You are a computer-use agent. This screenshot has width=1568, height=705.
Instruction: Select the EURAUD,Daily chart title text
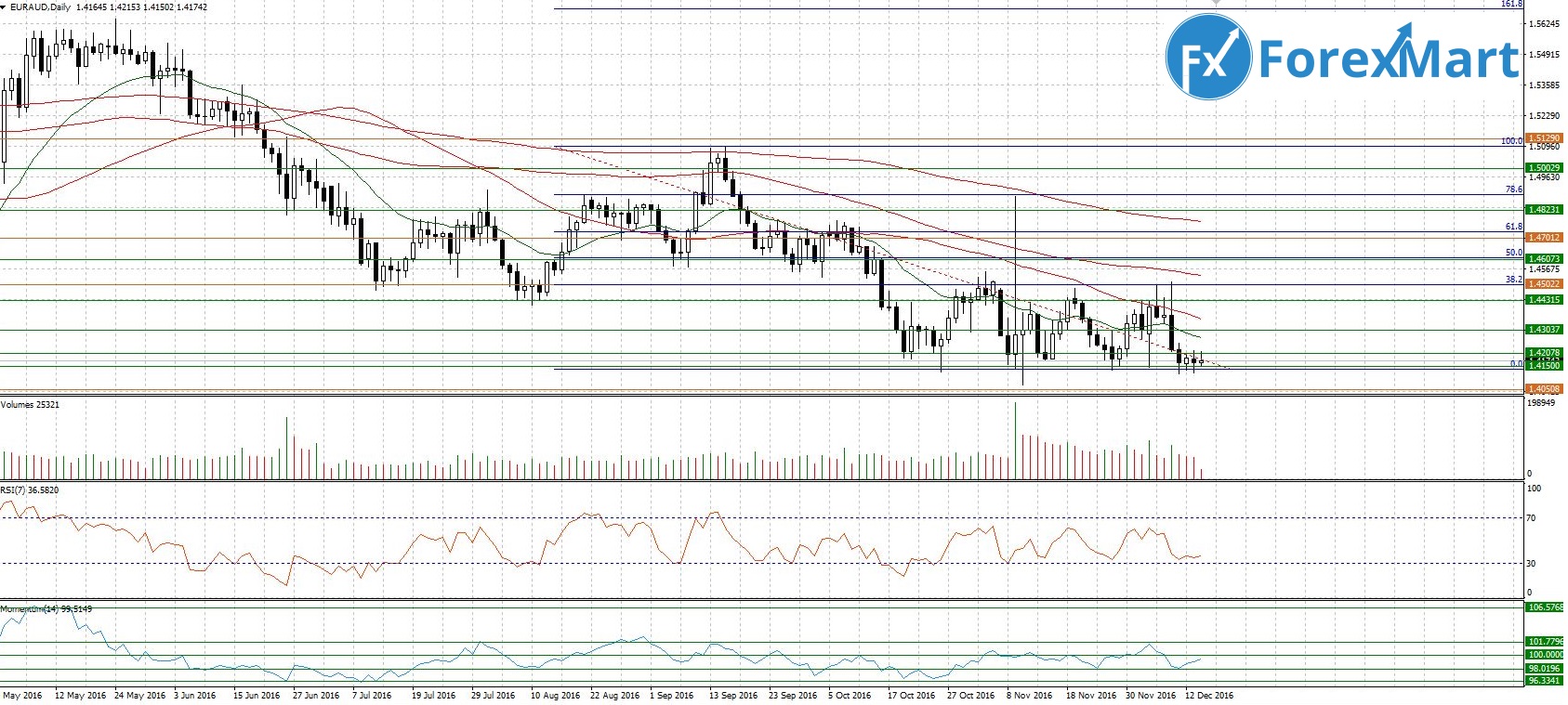pyautogui.click(x=42, y=7)
